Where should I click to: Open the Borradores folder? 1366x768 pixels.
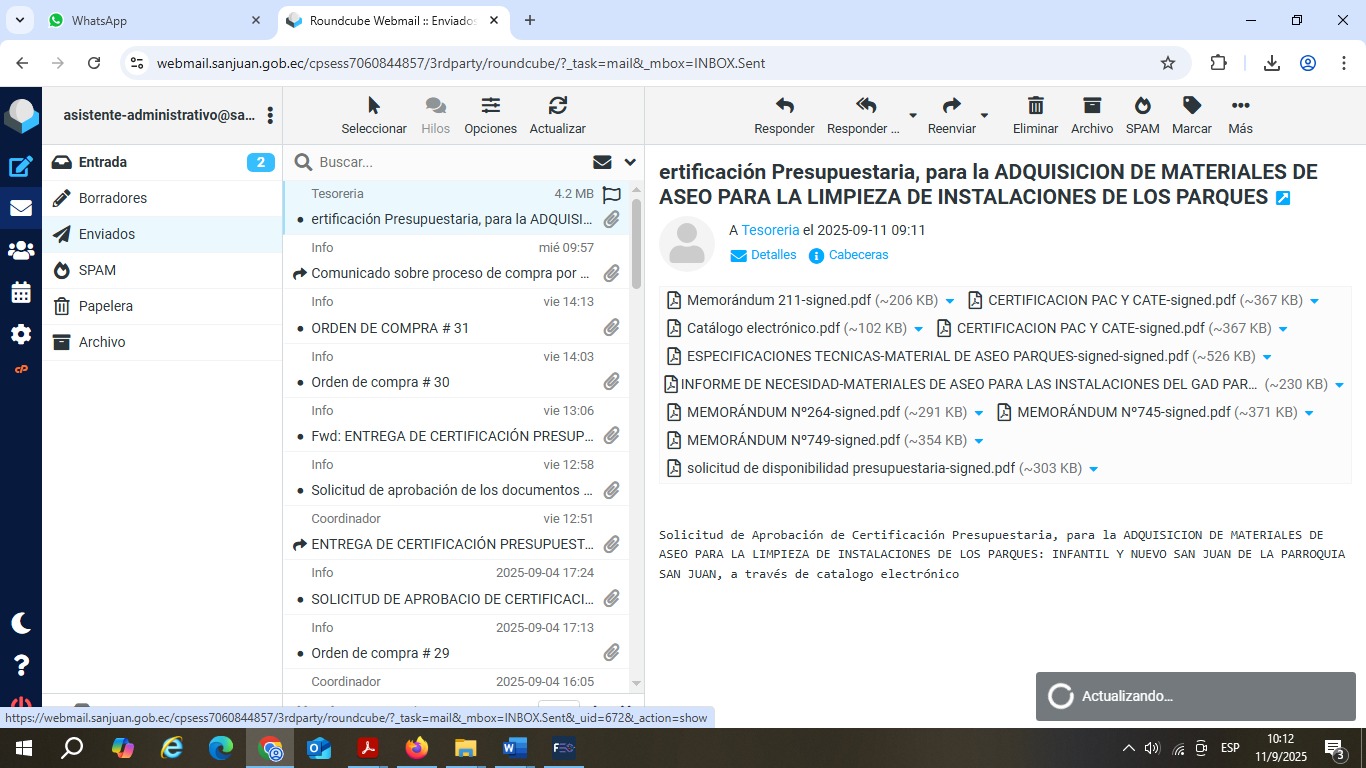[113, 198]
